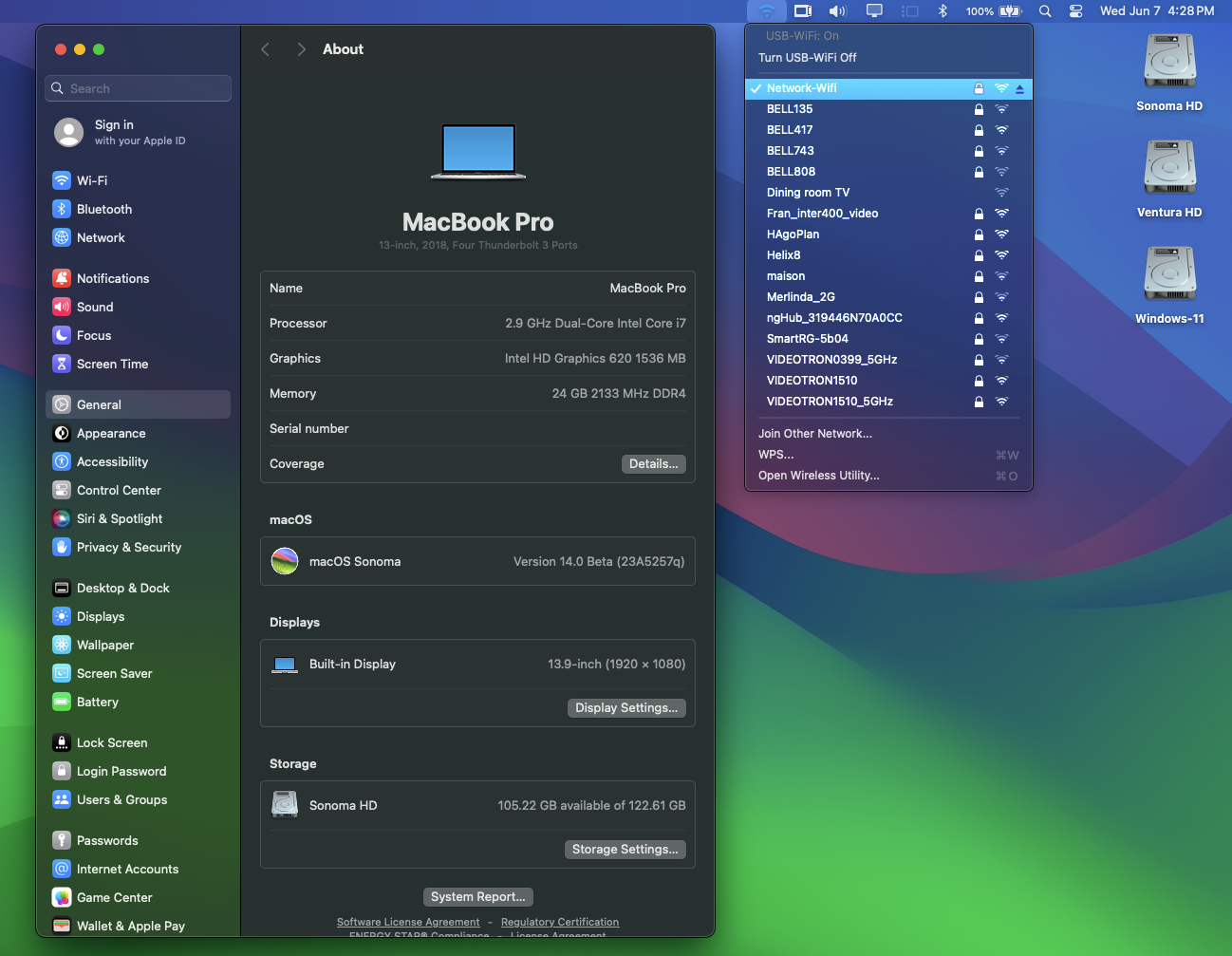The height and width of the screenshot is (956, 1232).
Task: Click the volume icon in menu bar
Action: click(x=837, y=11)
